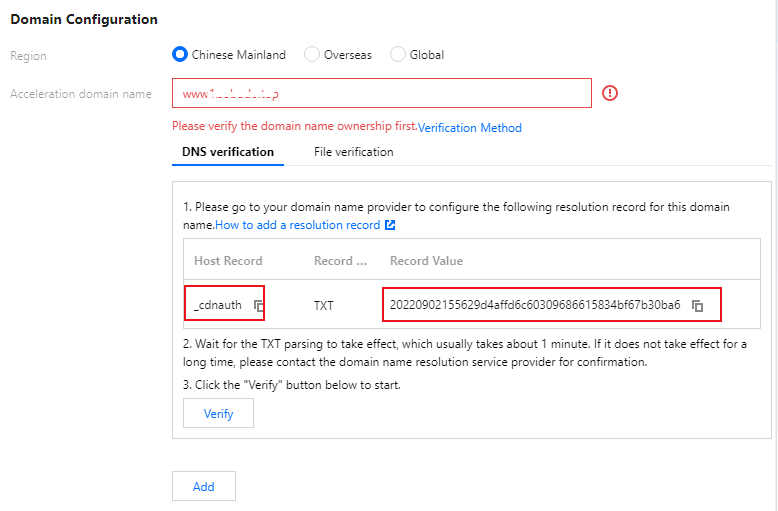Copy the _cdnauth host record
Screen dimensions: 778x511
(x=258, y=305)
